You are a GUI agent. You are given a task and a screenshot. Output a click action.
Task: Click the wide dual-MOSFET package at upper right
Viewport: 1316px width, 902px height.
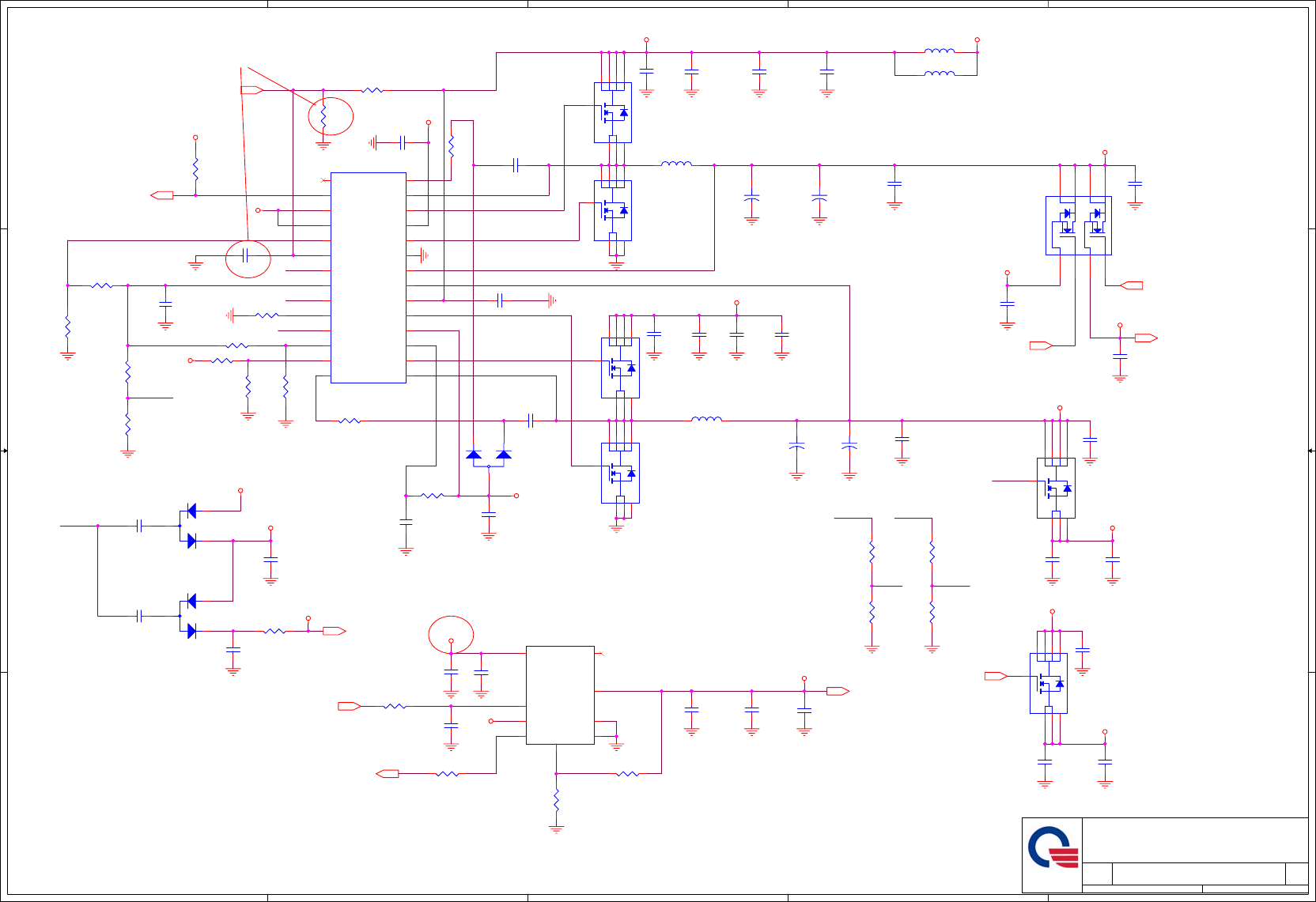[1079, 225]
